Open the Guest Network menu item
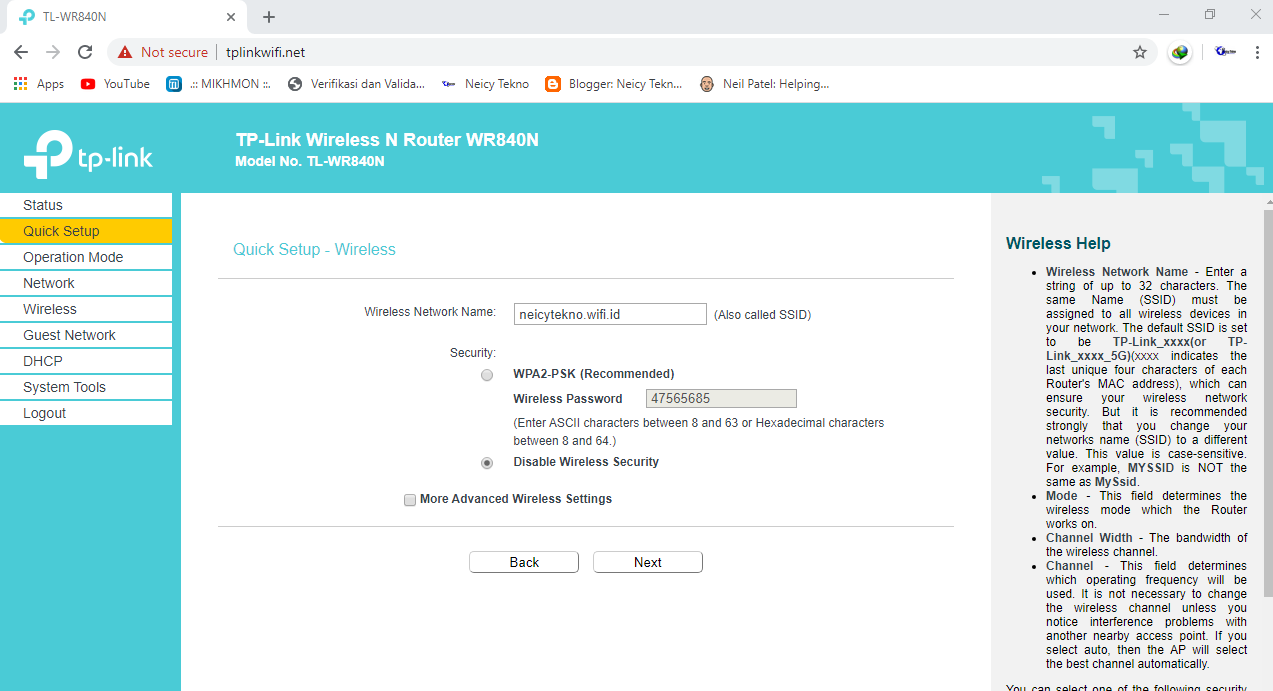This screenshot has height=691, width=1273. [86, 335]
